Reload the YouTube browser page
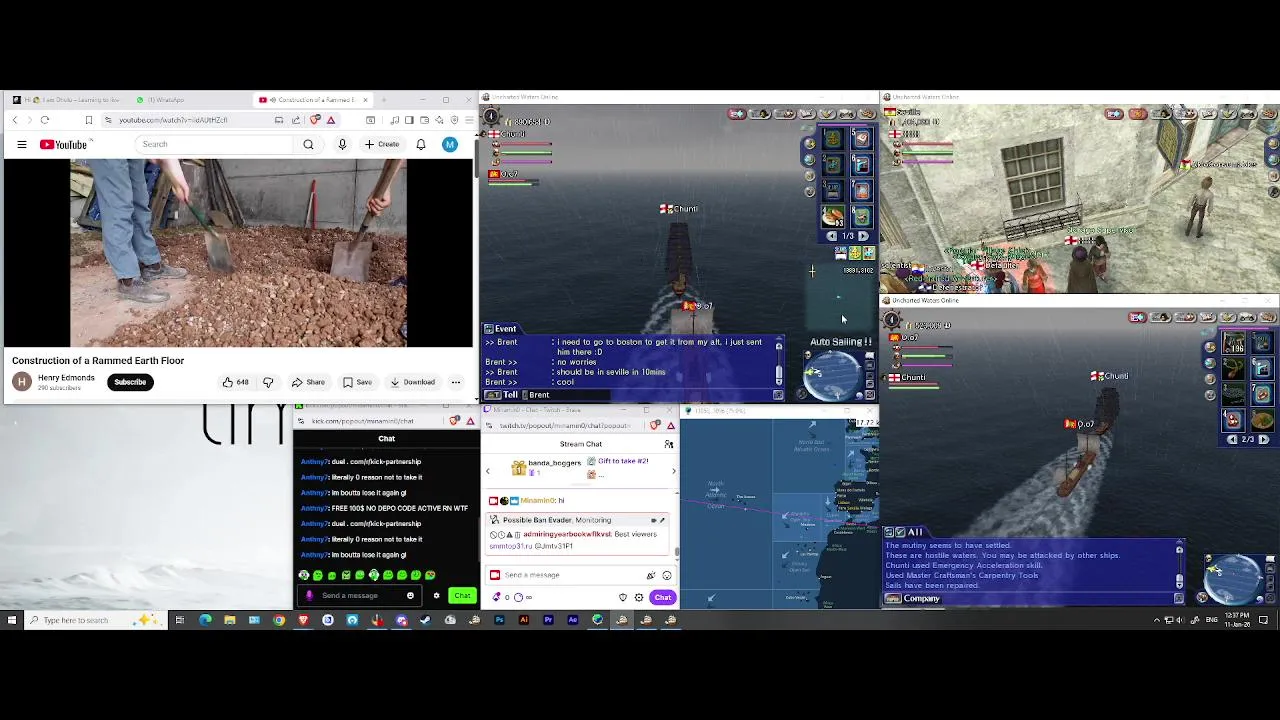The height and width of the screenshot is (720, 1280). (44, 120)
